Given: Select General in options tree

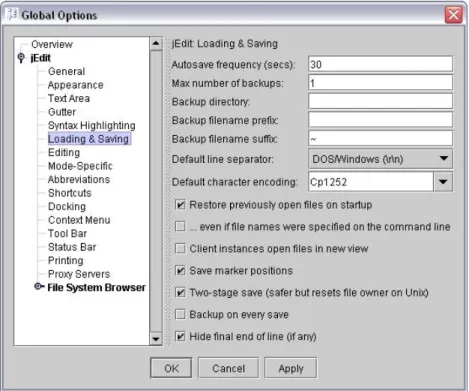Looking at the screenshot, I should pos(66,71).
